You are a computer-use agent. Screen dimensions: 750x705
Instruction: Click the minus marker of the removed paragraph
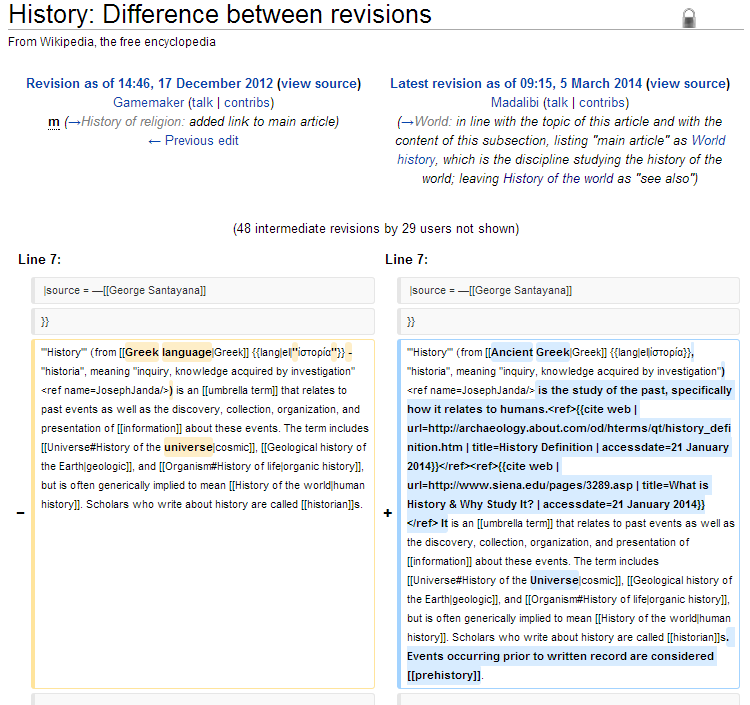coord(21,513)
